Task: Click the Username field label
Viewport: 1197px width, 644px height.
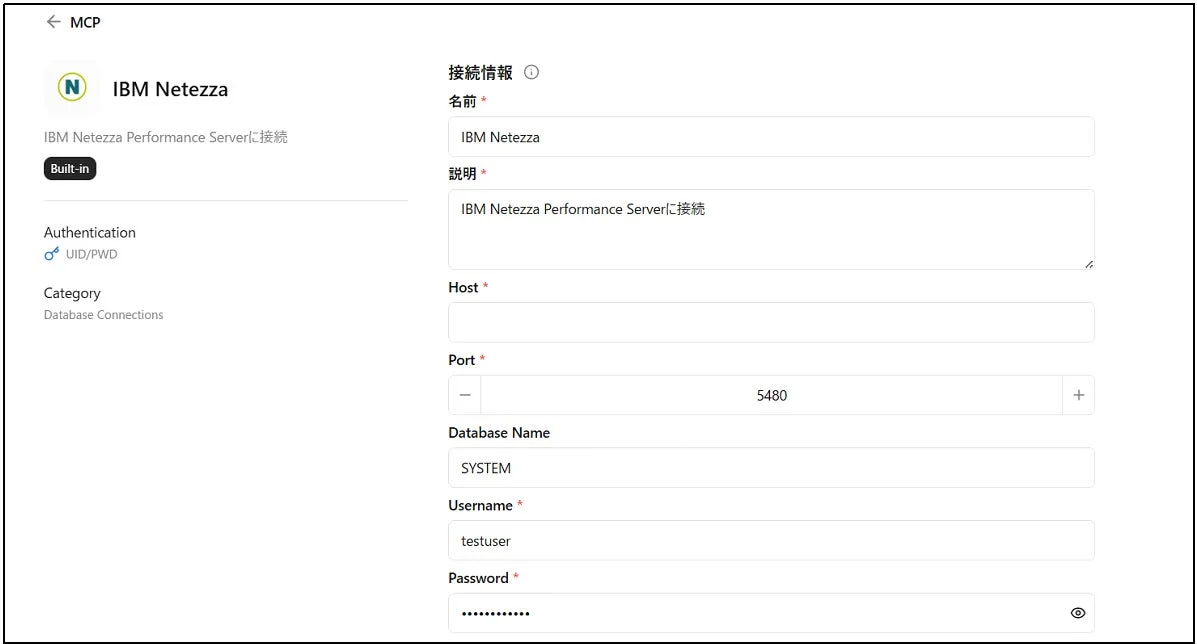Action: [x=480, y=505]
